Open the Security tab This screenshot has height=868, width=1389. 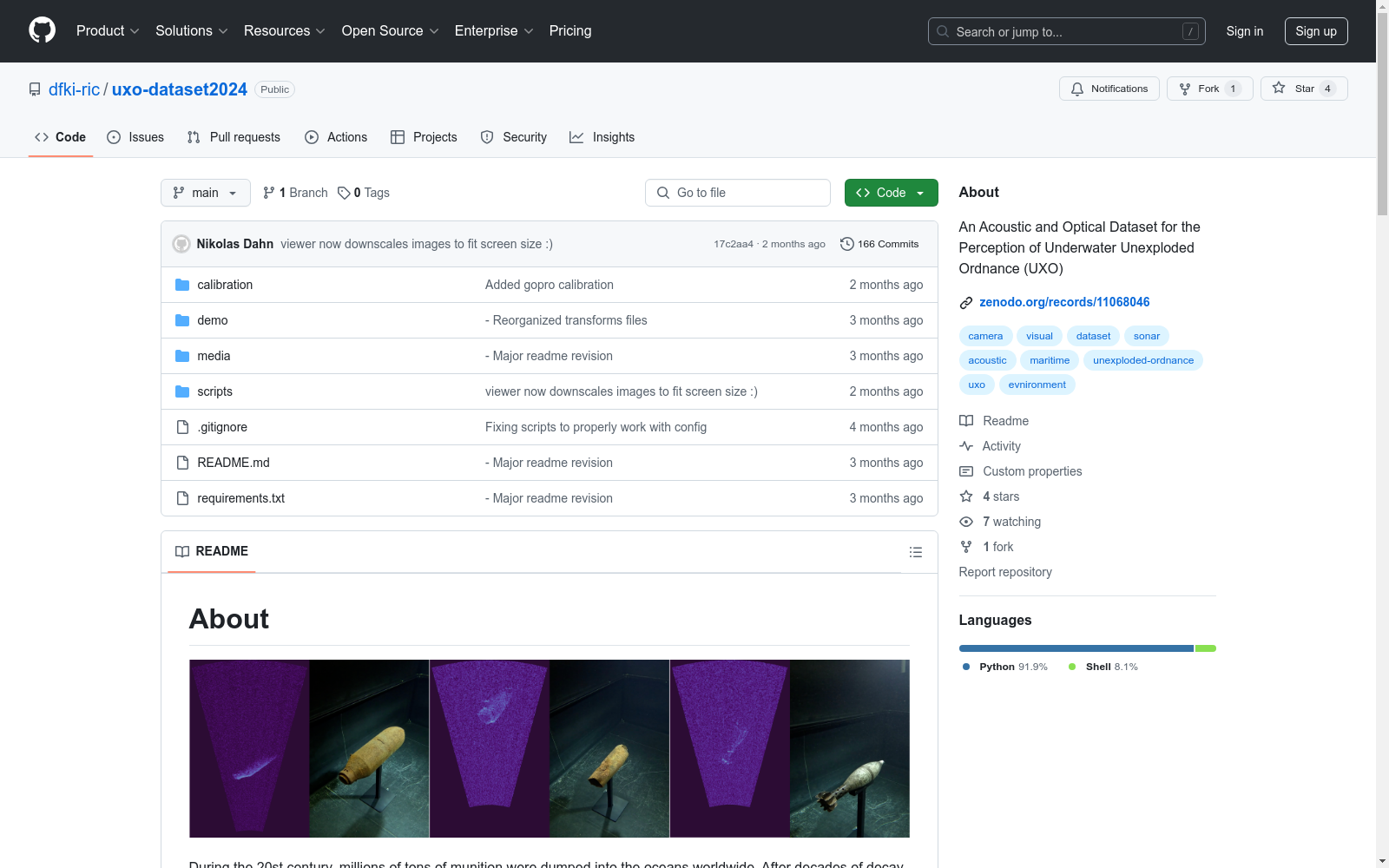coord(514,137)
